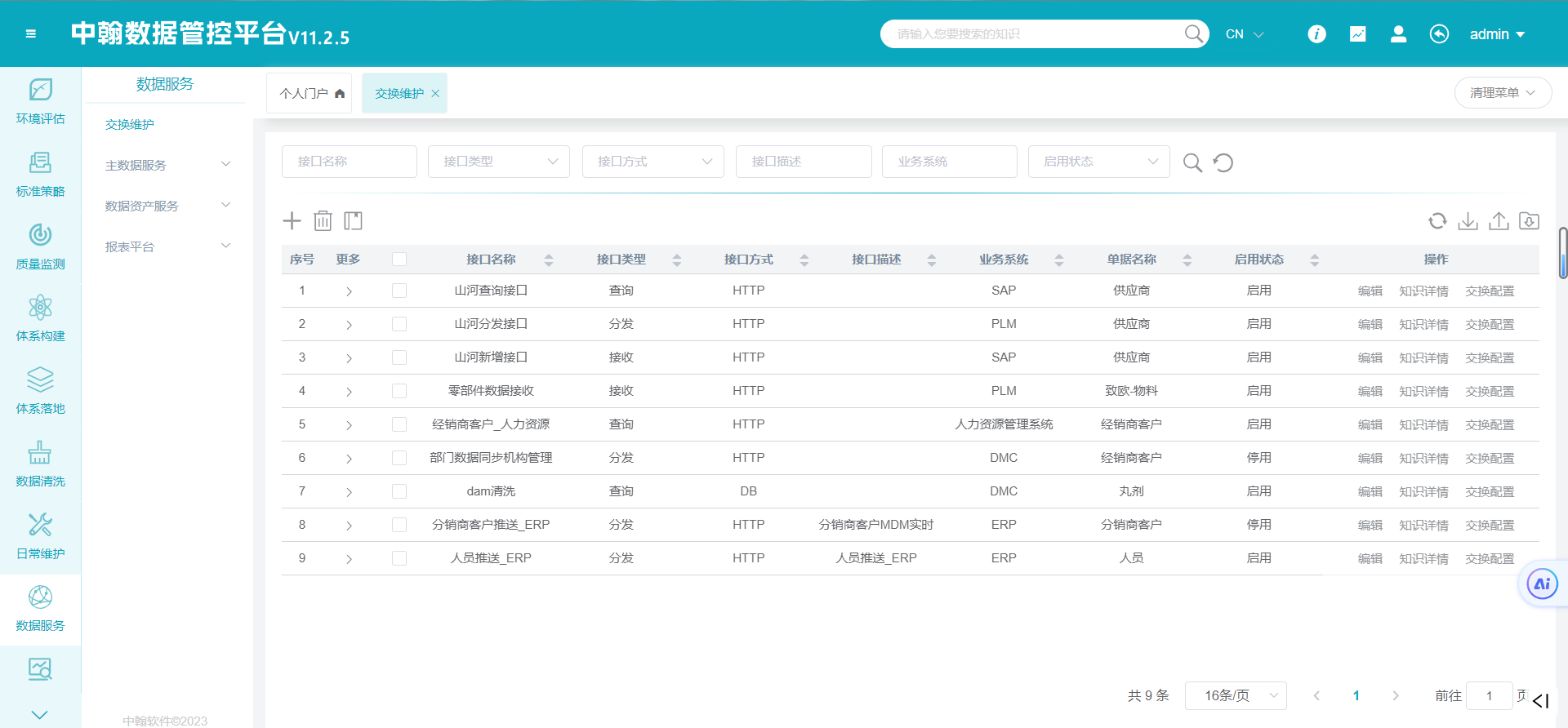The image size is (1568, 728).
Task: Open column layout settings icon
Action: [353, 220]
